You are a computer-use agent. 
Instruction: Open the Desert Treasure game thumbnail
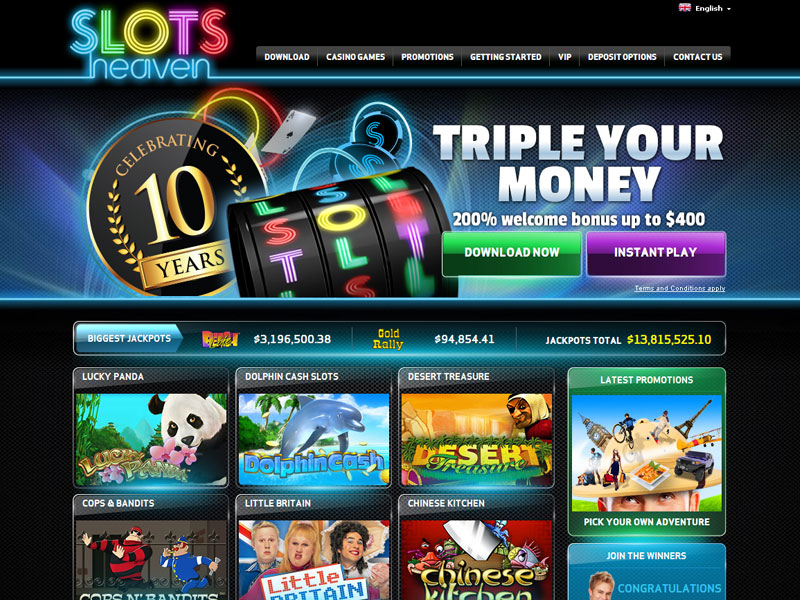477,439
